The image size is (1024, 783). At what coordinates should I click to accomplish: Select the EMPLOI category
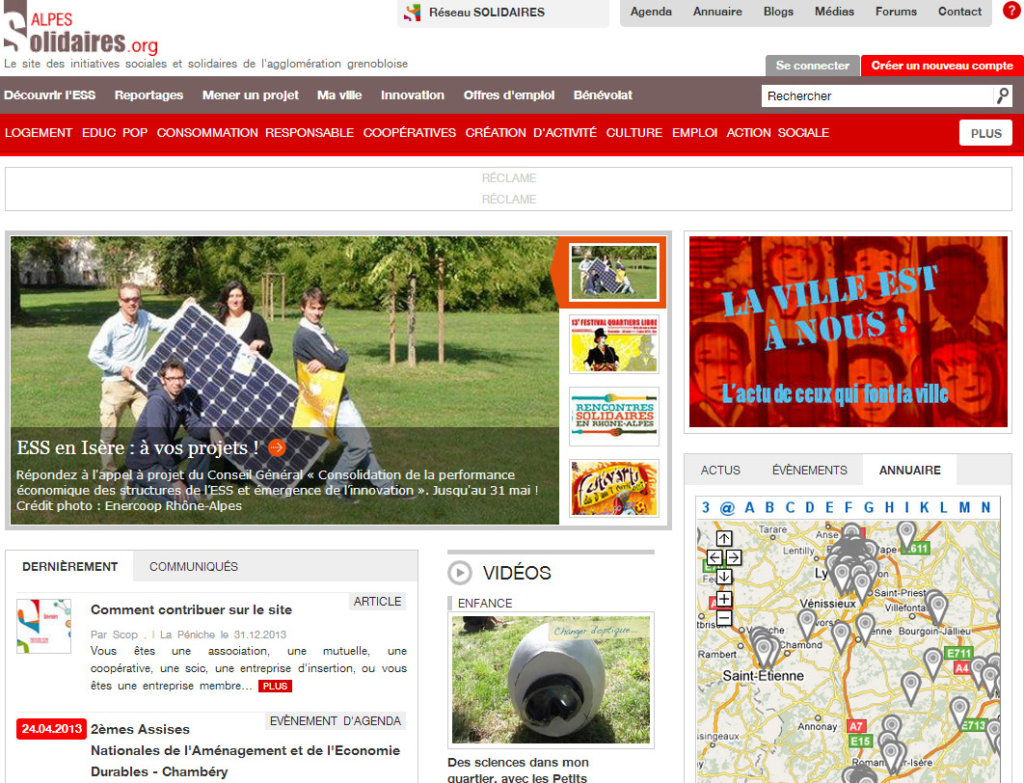point(695,133)
